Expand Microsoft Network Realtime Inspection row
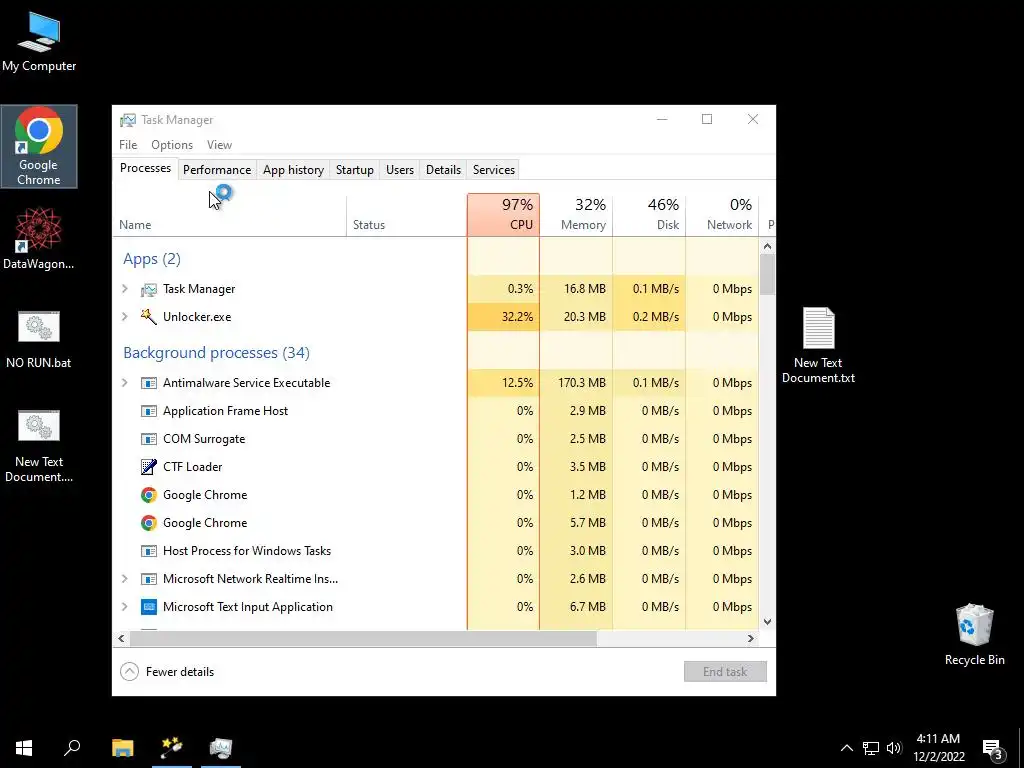The height and width of the screenshot is (768, 1024). [125, 579]
